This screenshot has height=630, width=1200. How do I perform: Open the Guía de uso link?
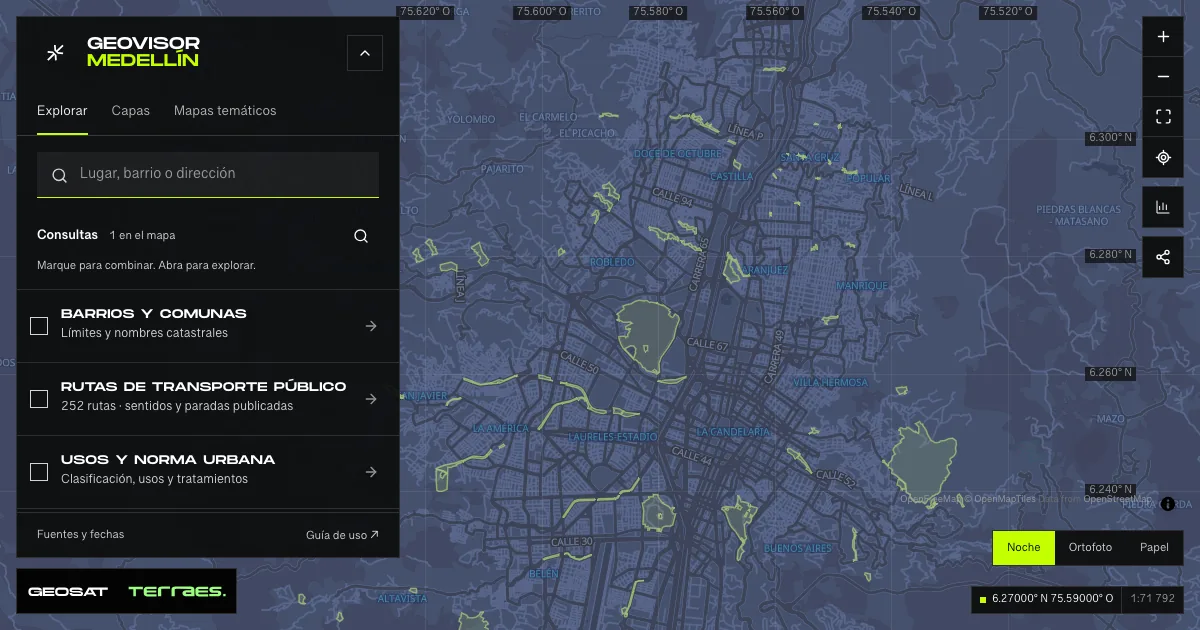tap(342, 535)
